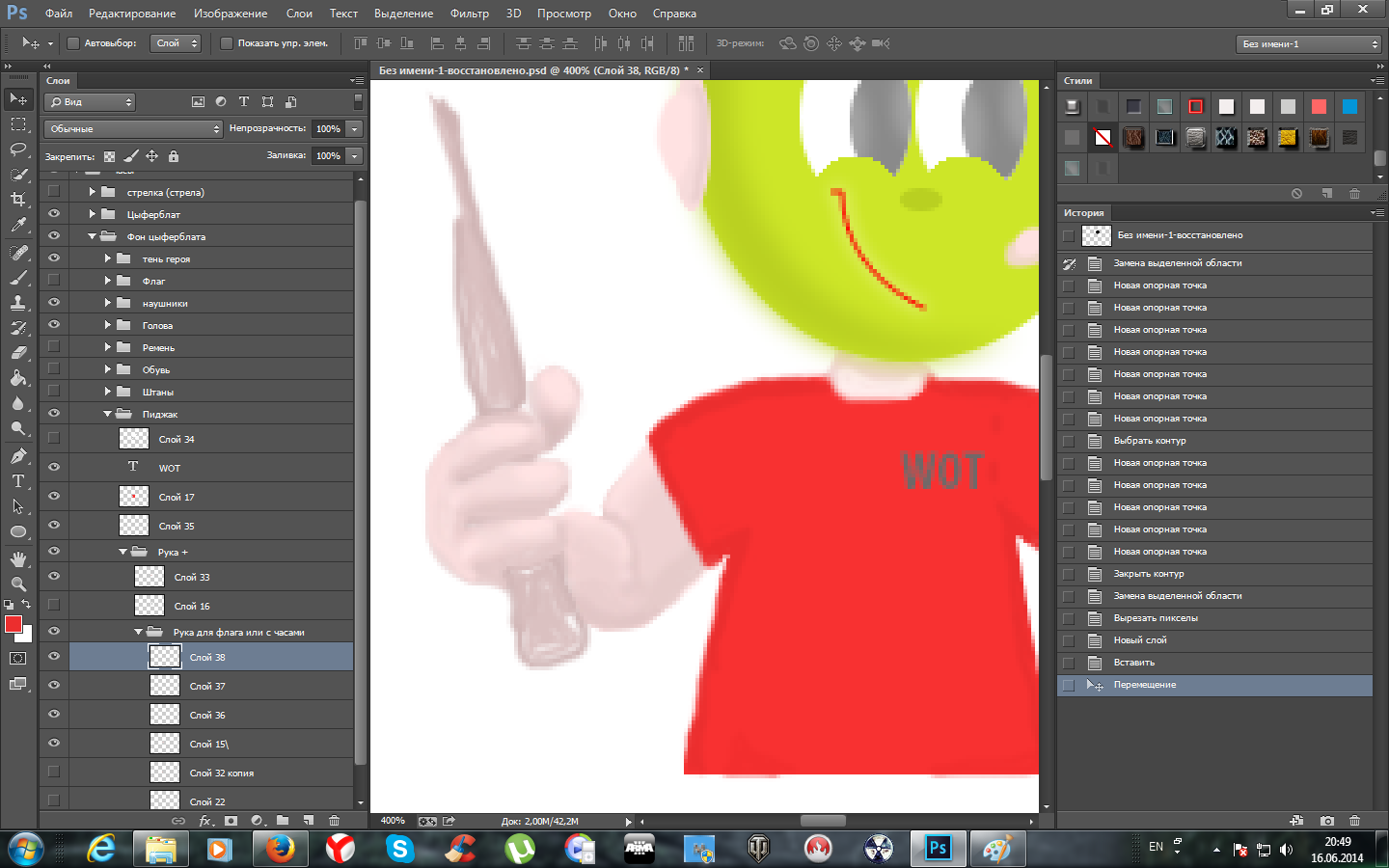Delete layer using Layers panel trash icon
The height and width of the screenshot is (868, 1389).
tap(335, 821)
